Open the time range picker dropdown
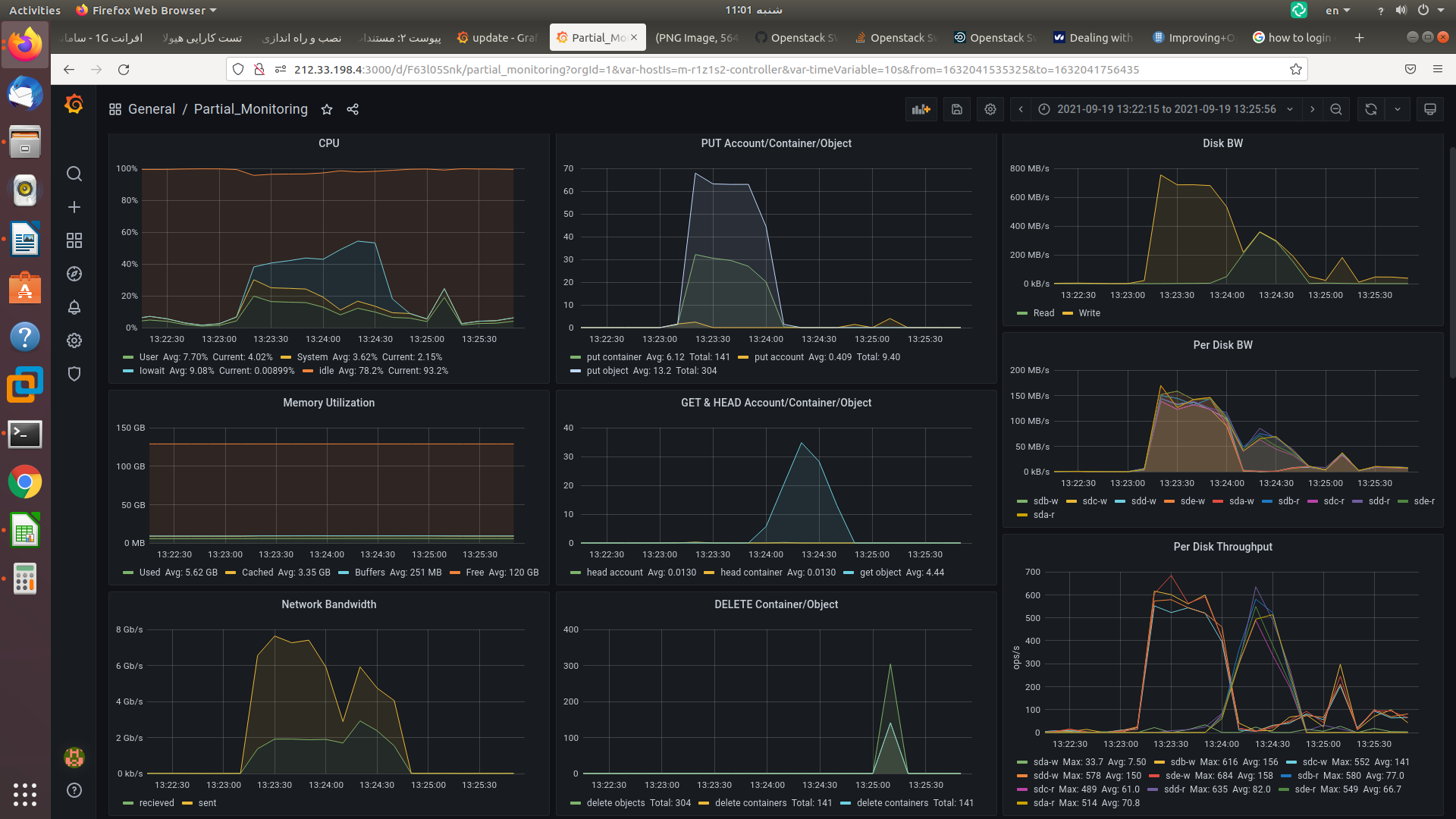Image resolution: width=1456 pixels, height=819 pixels. point(1166,109)
